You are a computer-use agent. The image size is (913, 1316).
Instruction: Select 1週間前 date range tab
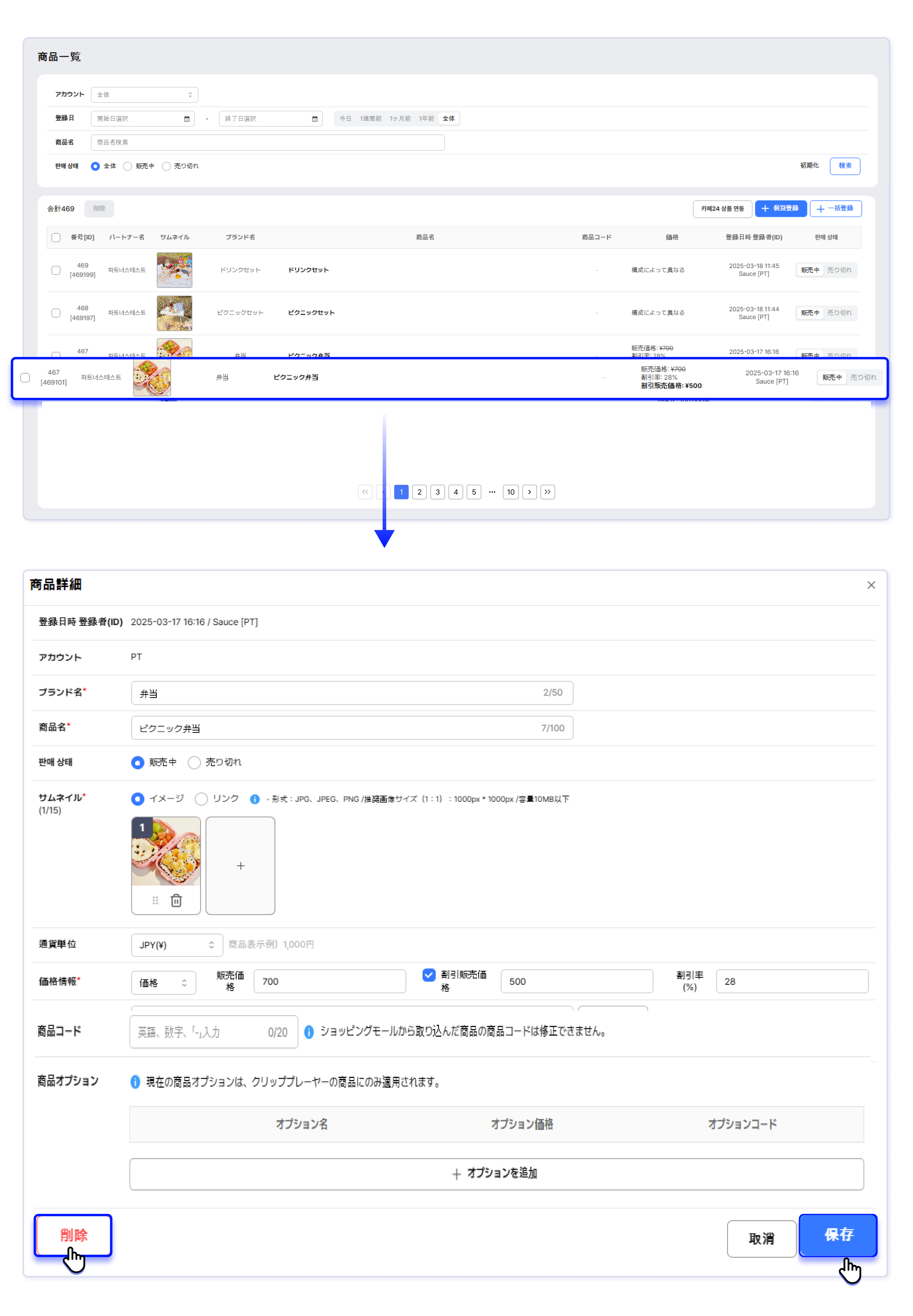[x=370, y=119]
